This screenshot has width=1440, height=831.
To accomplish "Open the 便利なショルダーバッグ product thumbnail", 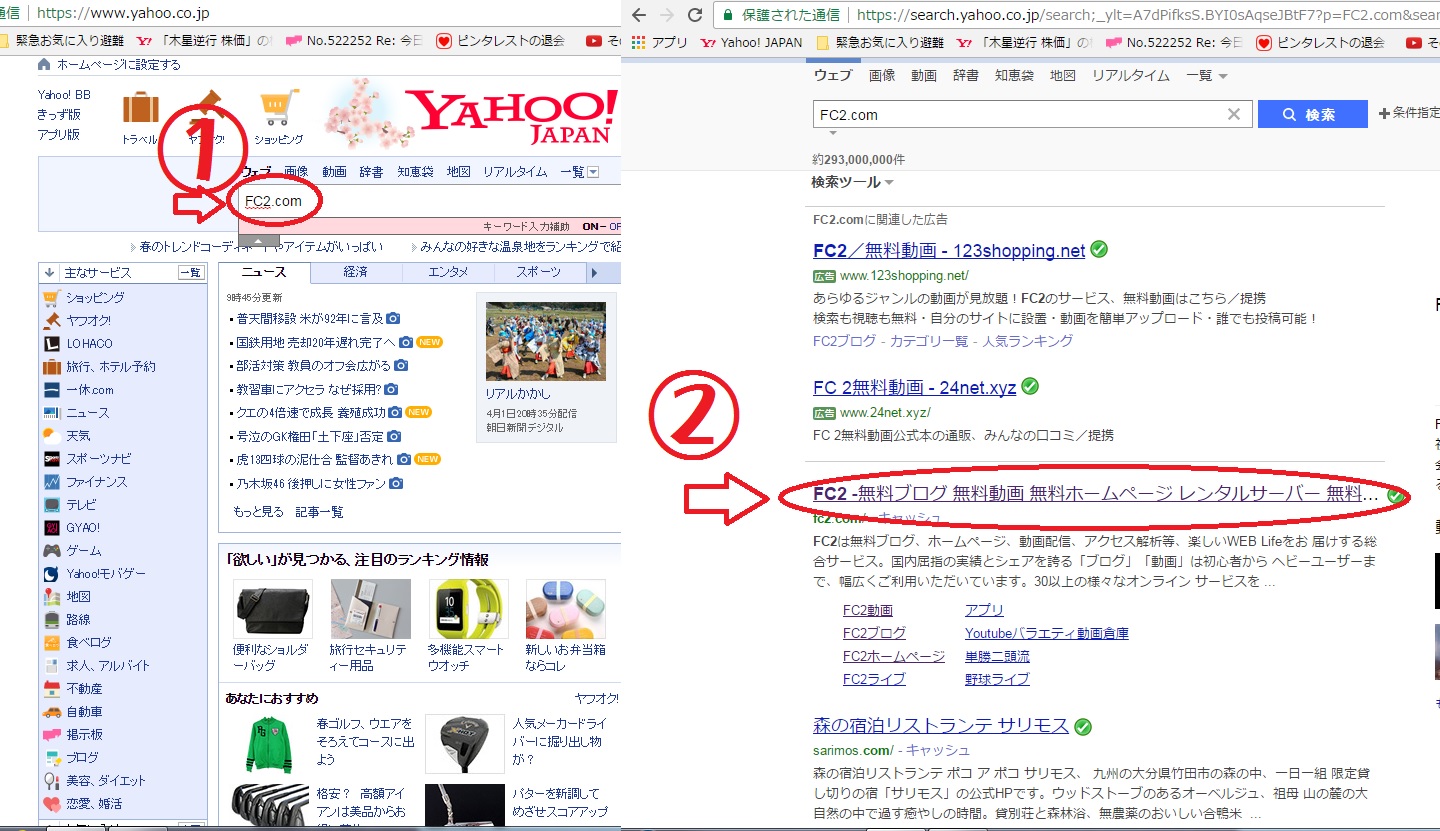I will 273,609.
